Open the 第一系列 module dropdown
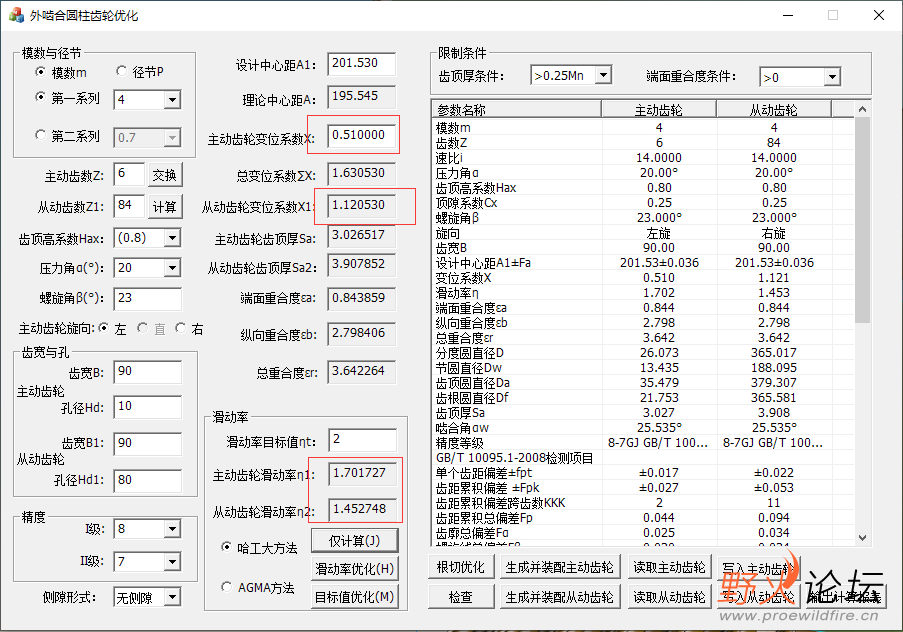This screenshot has height=632, width=903. 172,100
